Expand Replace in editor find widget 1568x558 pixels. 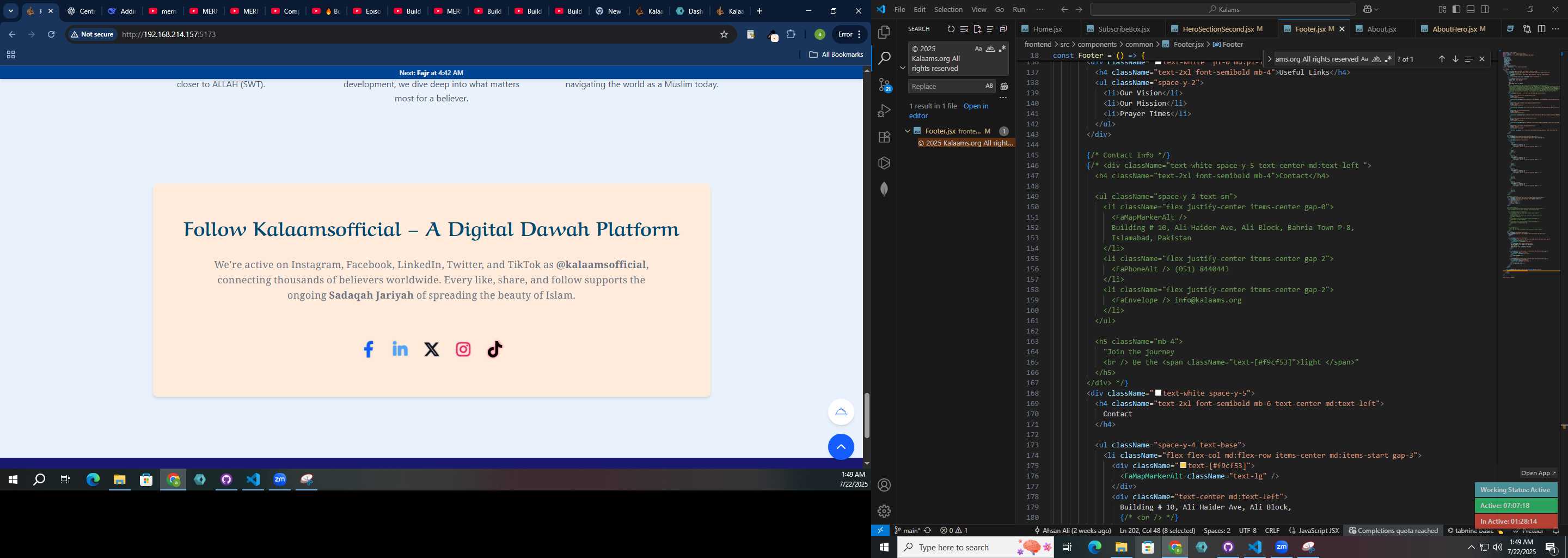click(x=1269, y=59)
